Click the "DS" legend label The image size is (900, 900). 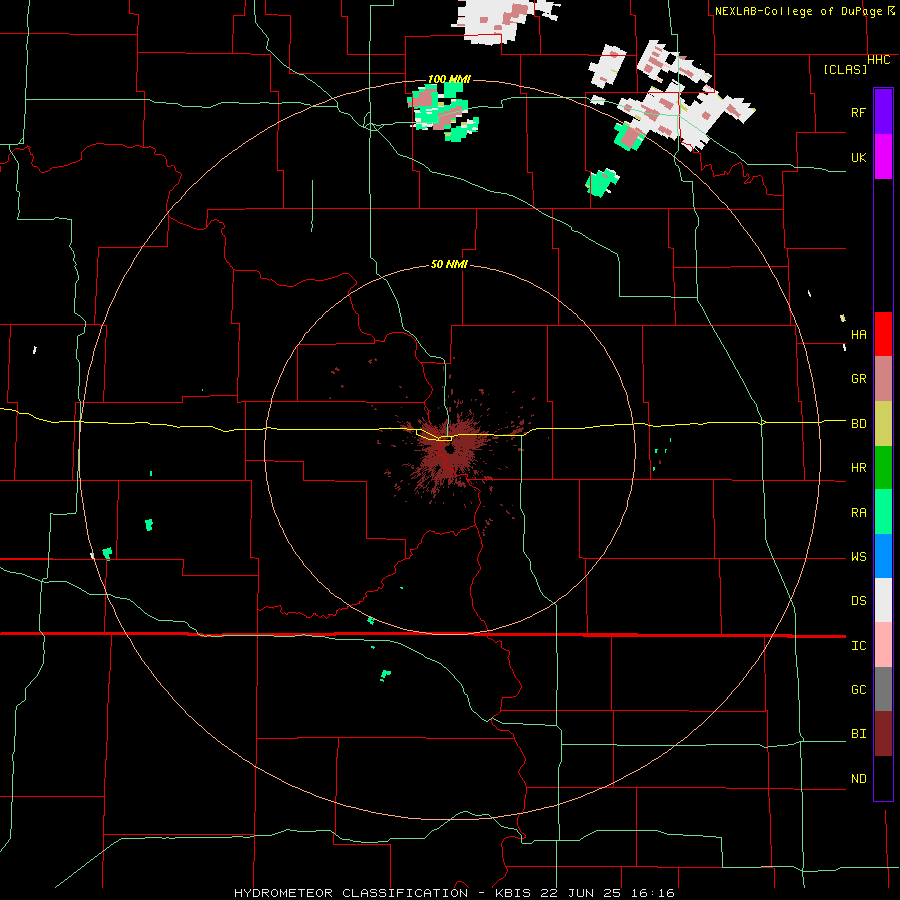858,601
